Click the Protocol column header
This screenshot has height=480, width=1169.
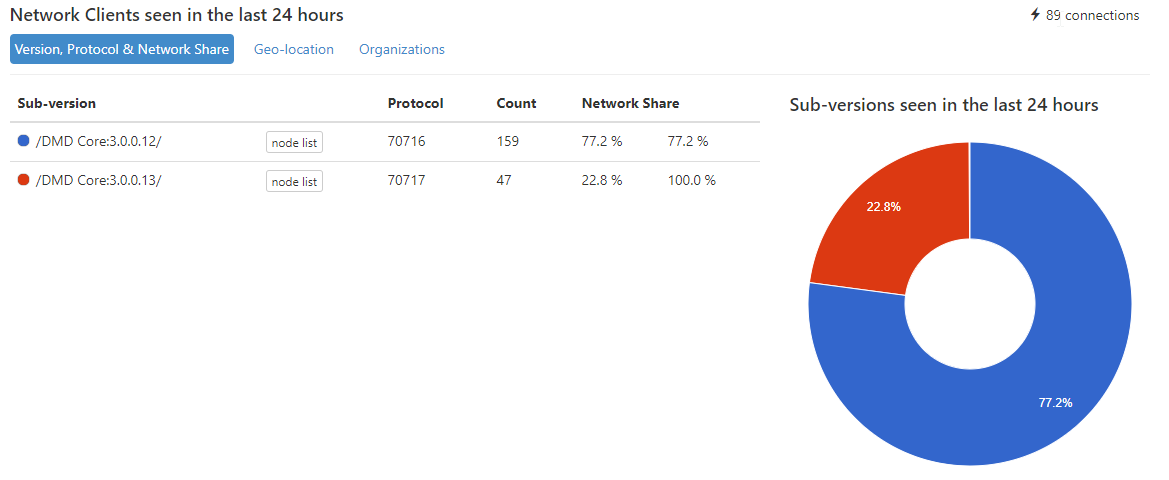click(415, 104)
